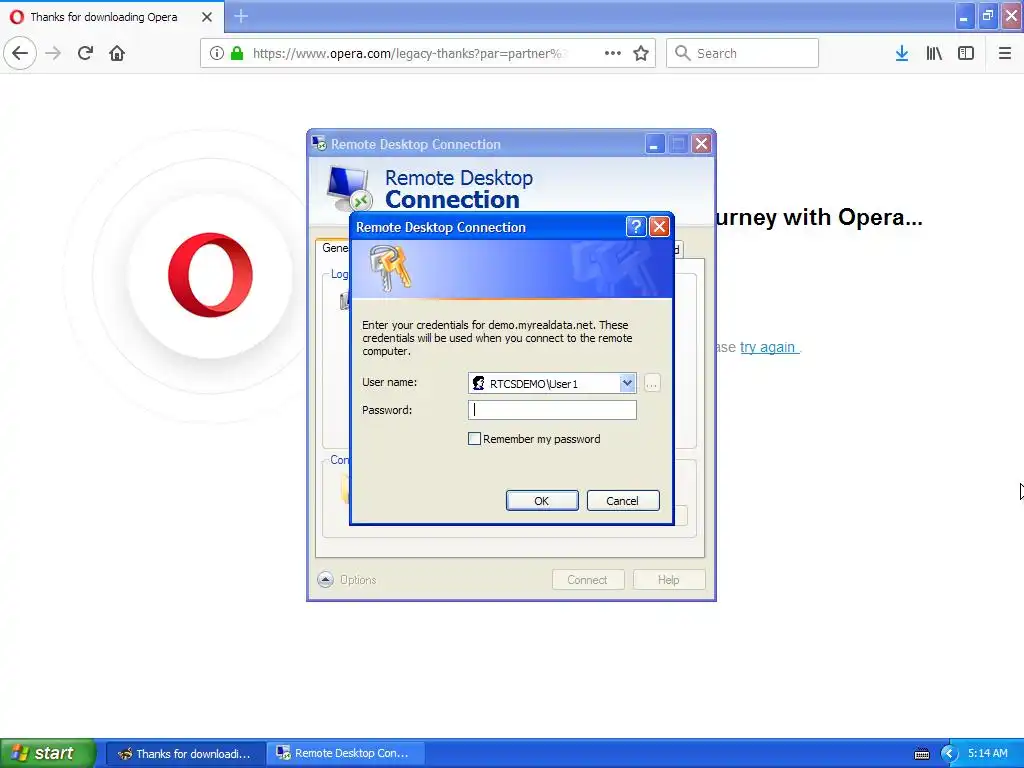Switch to 'Thanks for downloadi...' taskbar item
This screenshot has width=1024, height=768.
point(185,754)
